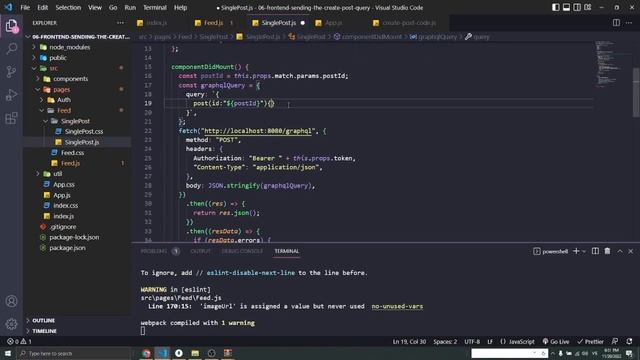Open the Source Control view icon
This screenshot has width=640, height=360.
pos(11,72)
